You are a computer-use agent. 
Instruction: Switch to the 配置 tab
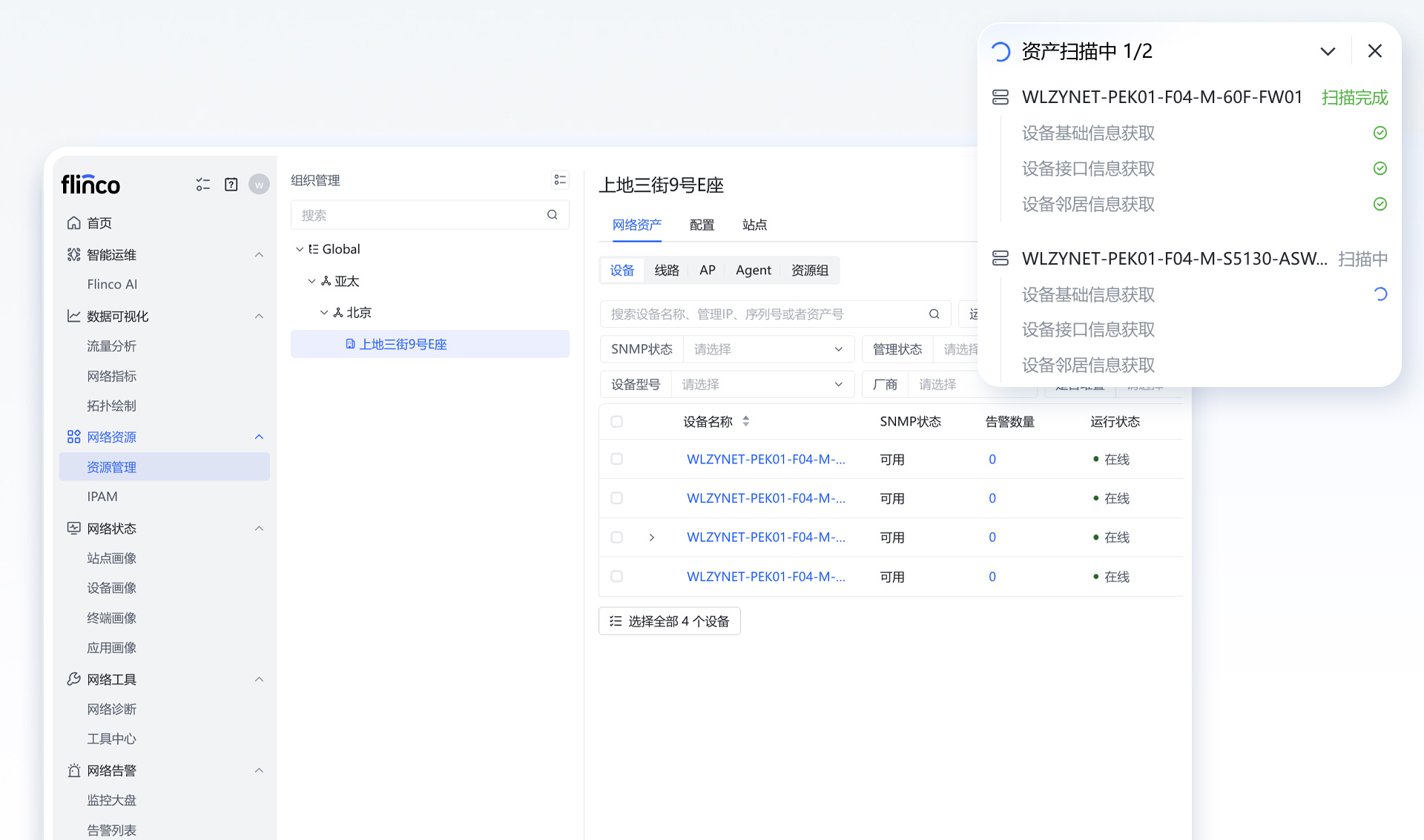tap(702, 225)
